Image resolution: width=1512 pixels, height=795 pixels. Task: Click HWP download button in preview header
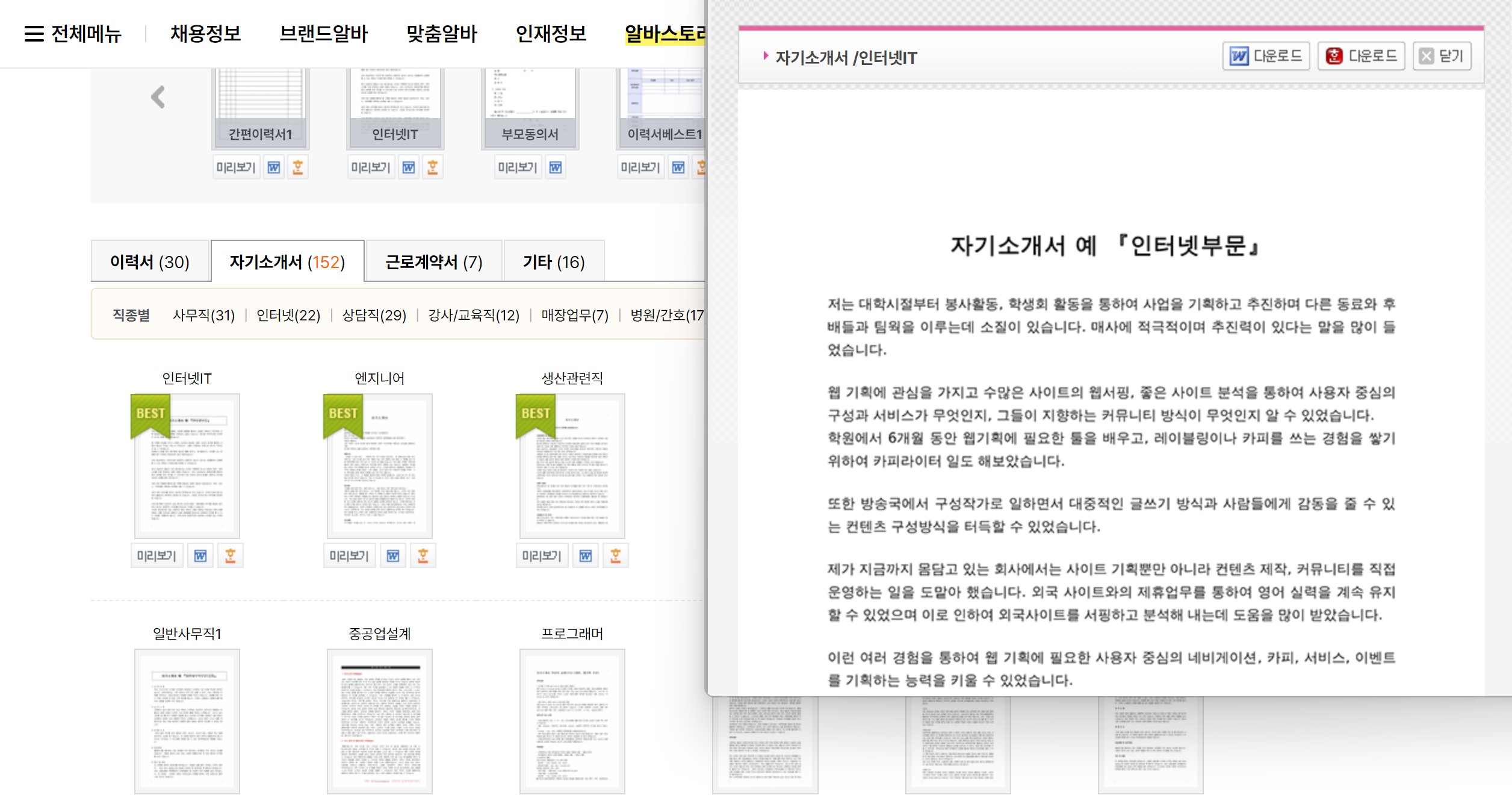click(1361, 57)
